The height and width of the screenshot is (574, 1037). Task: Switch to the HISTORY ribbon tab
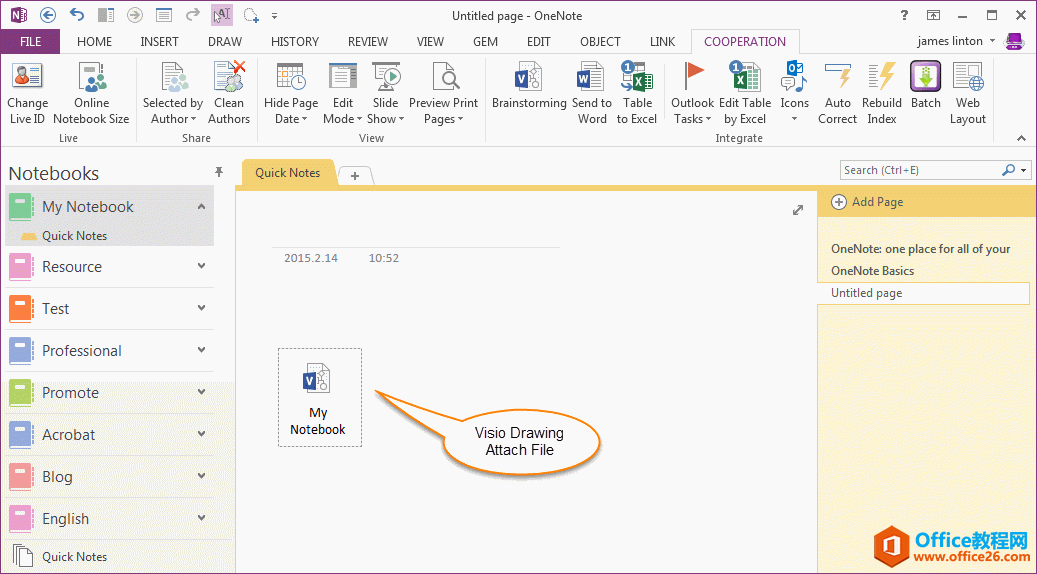pos(295,42)
